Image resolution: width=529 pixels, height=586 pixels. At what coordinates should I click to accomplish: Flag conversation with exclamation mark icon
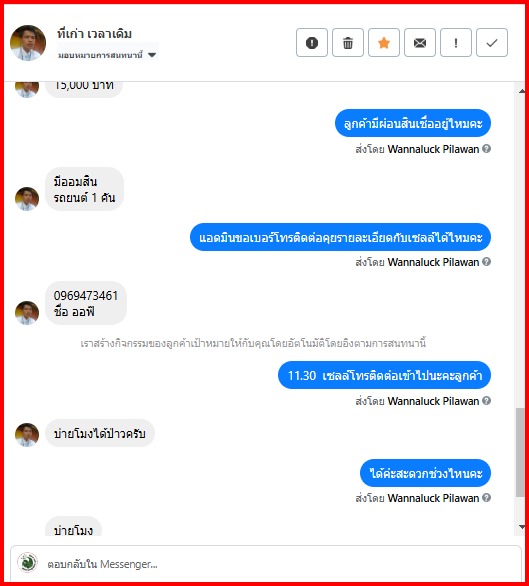point(456,43)
